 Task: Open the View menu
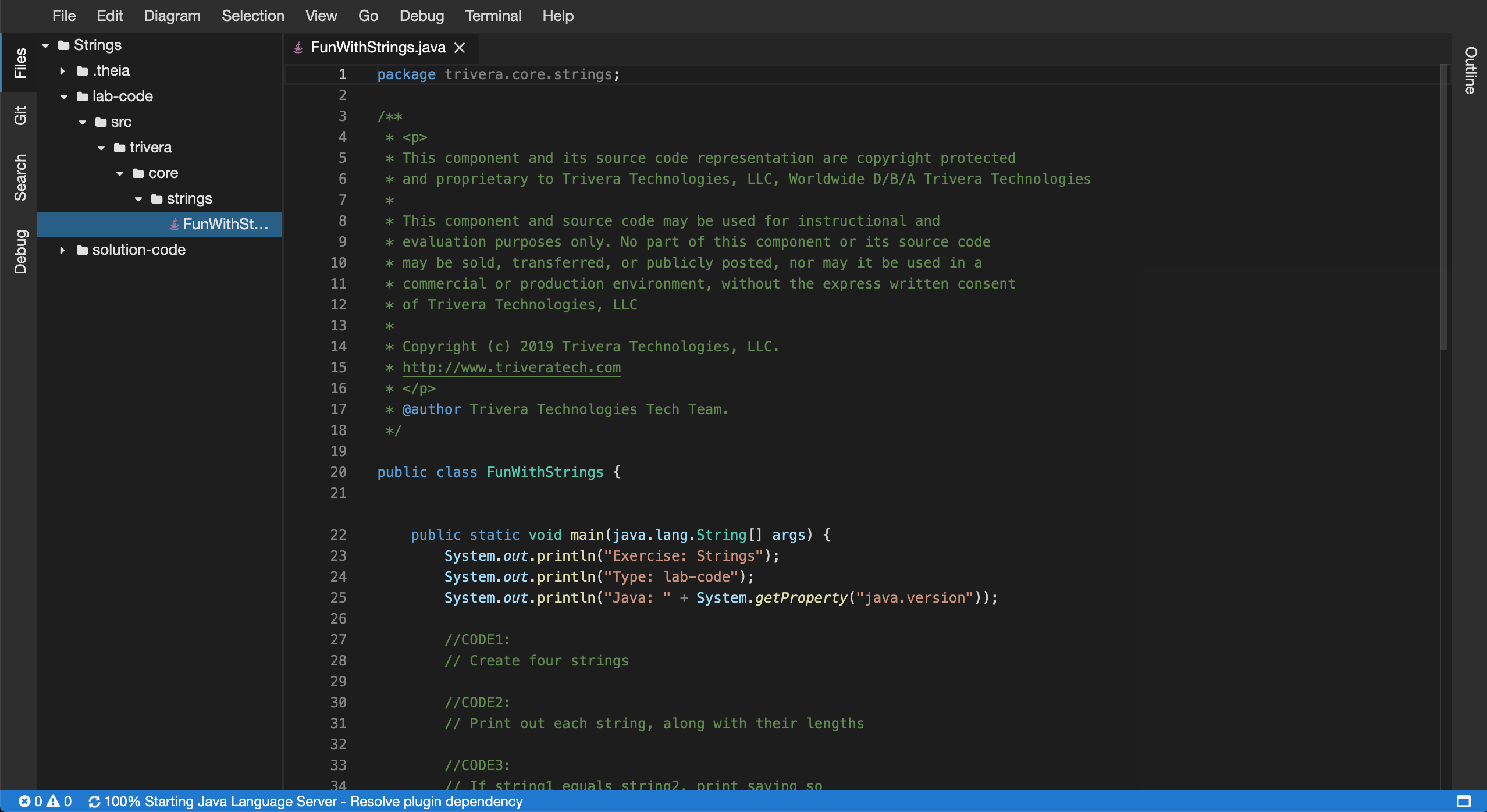(x=321, y=16)
